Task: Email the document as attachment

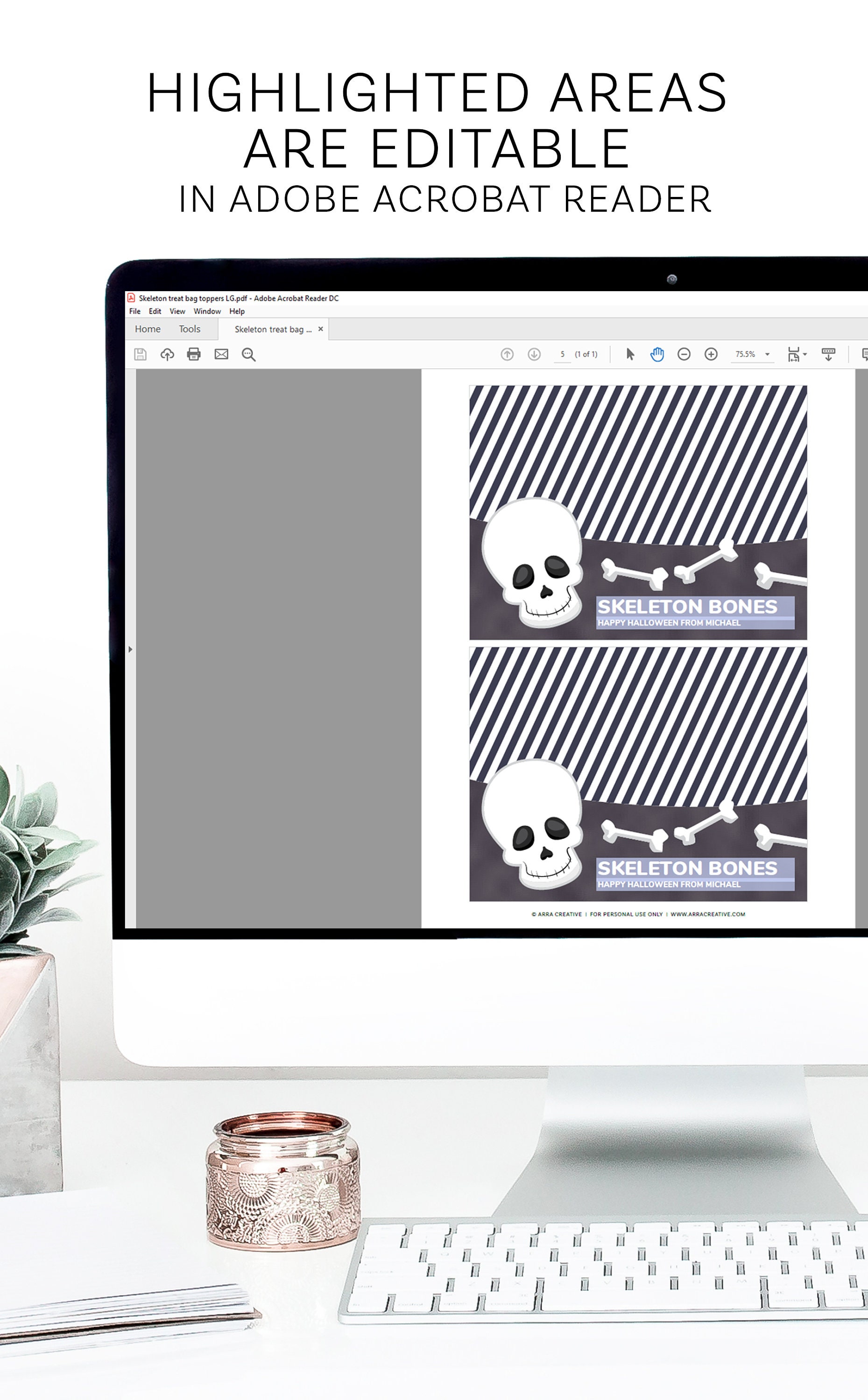Action: pyautogui.click(x=221, y=355)
